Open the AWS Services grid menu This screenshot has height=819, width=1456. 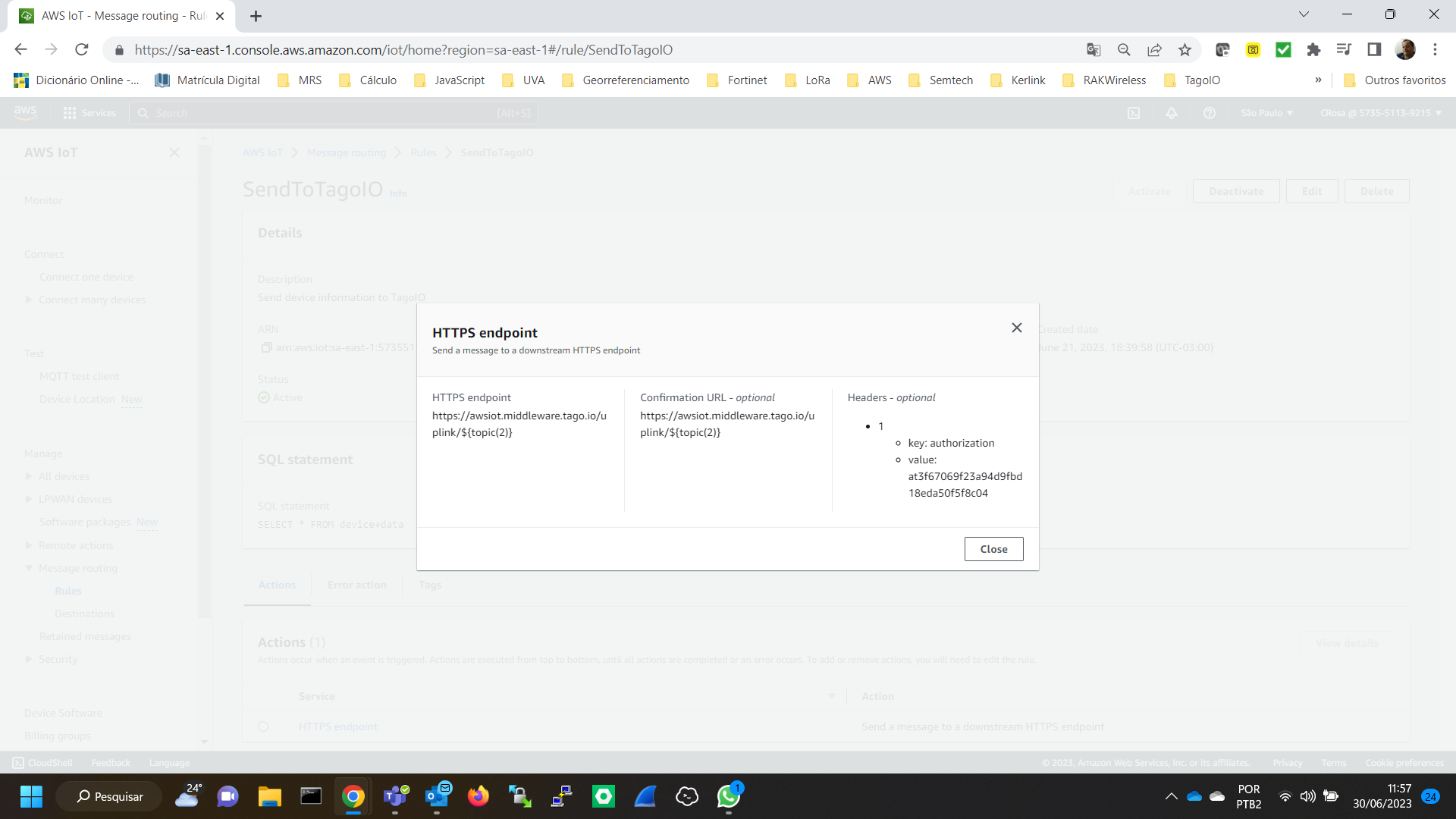tap(70, 113)
